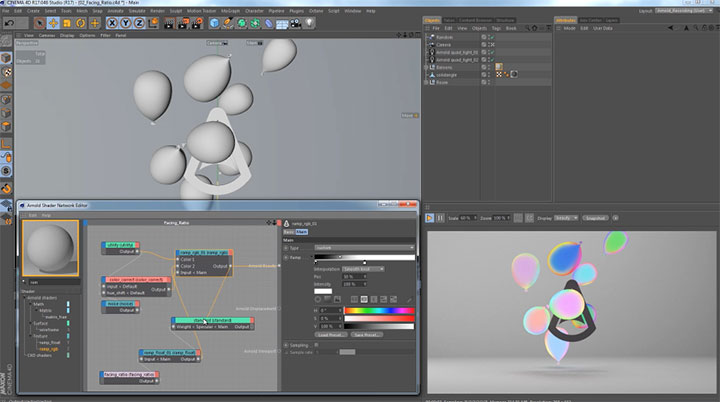
Task: Open the Simulate menu
Action: tap(136, 11)
